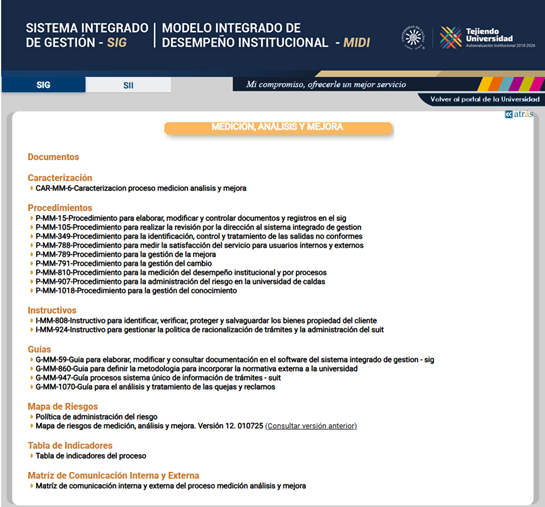Click Consultar versión anterior link

click(x=311, y=426)
